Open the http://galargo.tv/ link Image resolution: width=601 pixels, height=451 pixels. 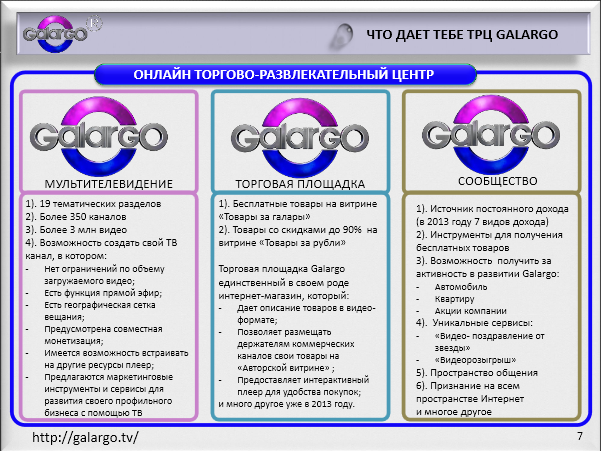(x=85, y=437)
